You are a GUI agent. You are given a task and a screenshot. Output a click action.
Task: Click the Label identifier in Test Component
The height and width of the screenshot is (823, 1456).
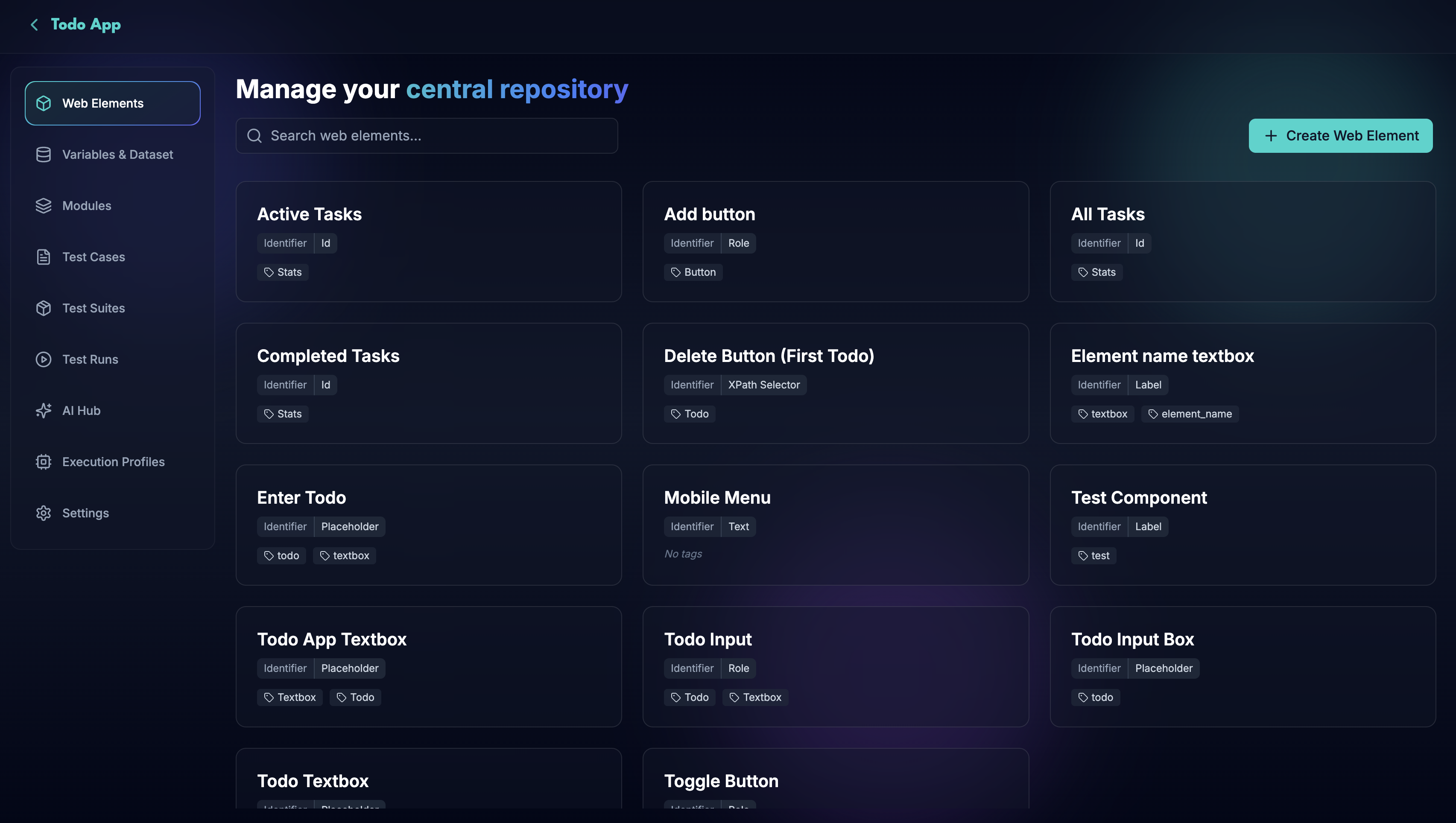coord(1148,527)
